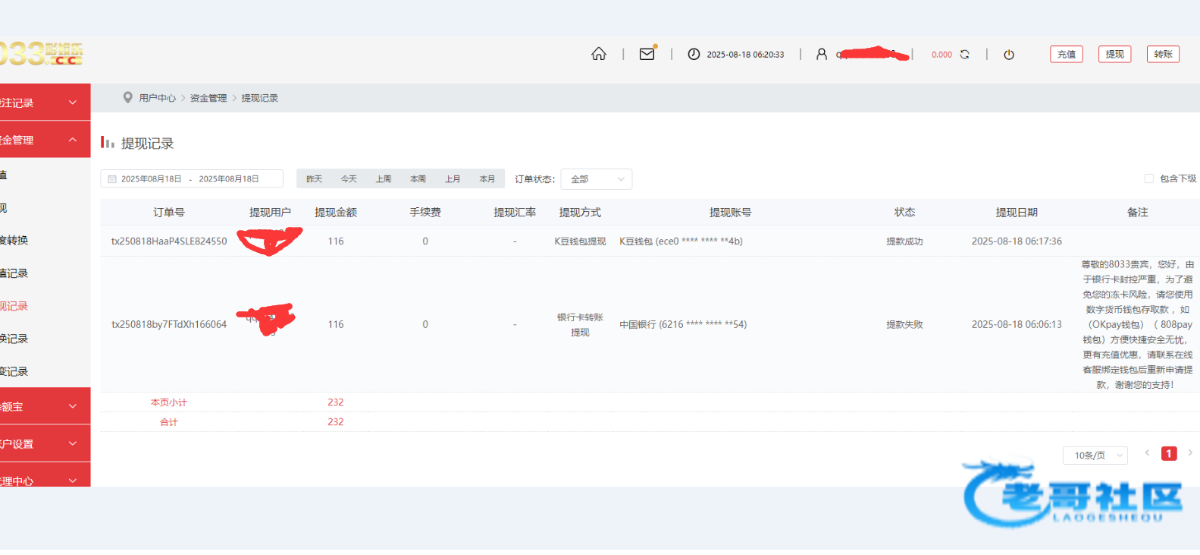Select the 本月 quick date filter
Viewport: 1200px width, 555px height.
click(487, 179)
